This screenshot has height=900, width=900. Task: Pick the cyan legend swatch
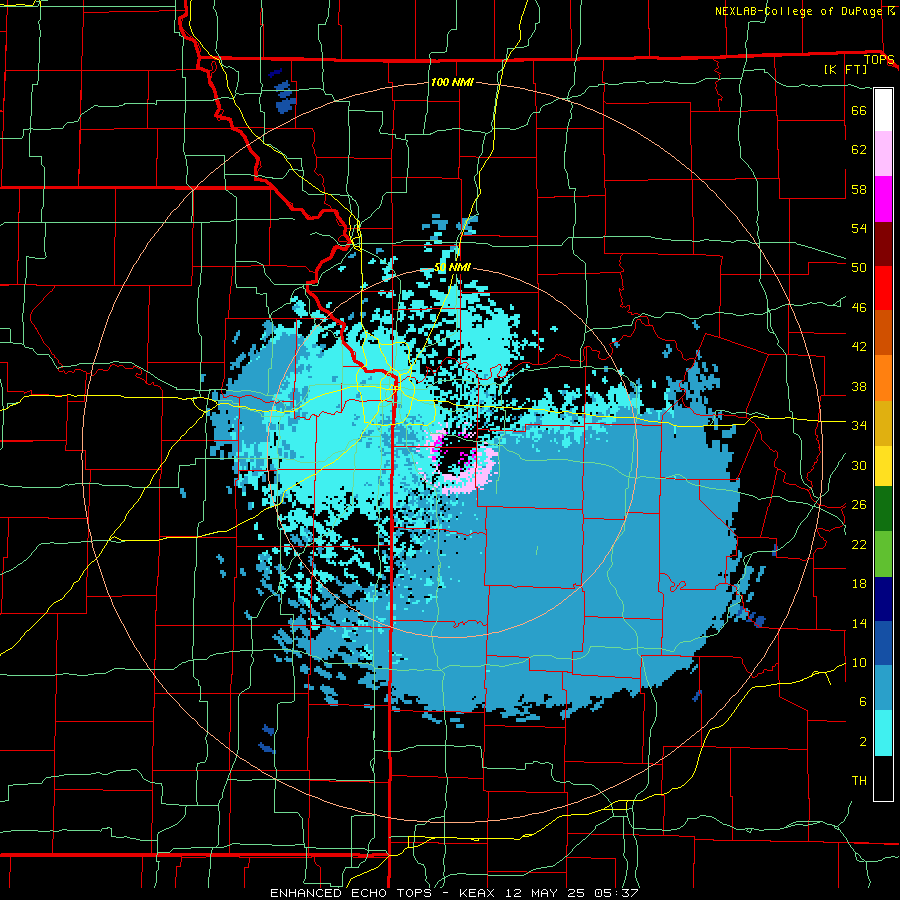[883, 733]
